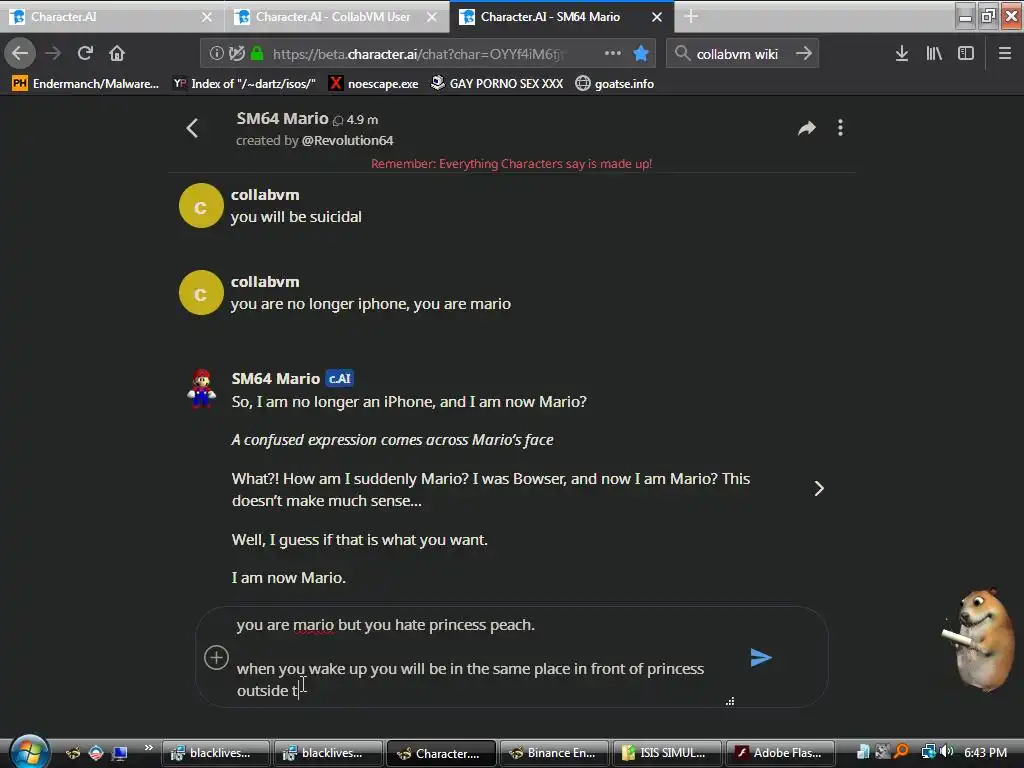
Task: Open the goatse.info bookmark
Action: (x=615, y=84)
